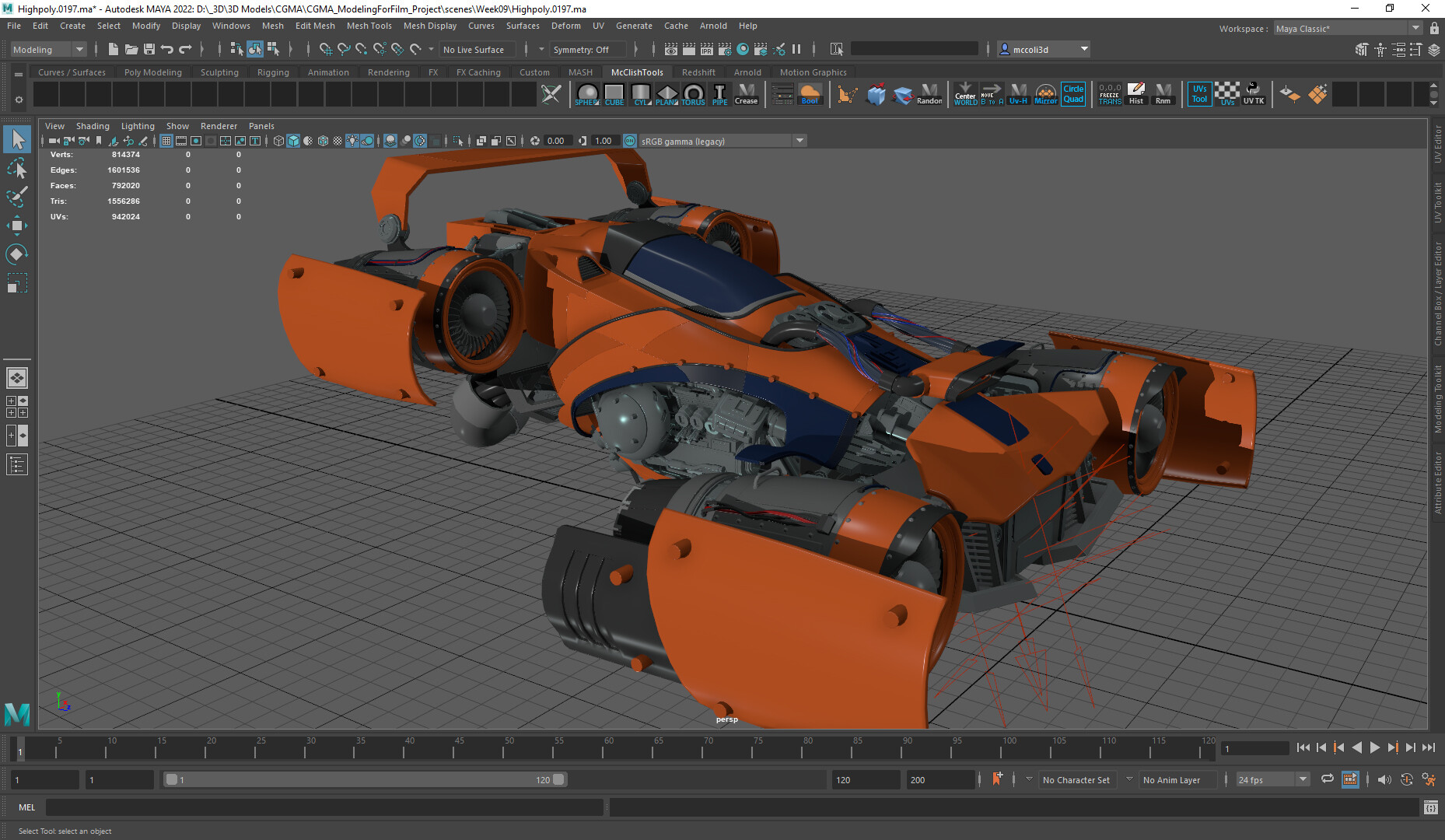The image size is (1445, 840).
Task: Click the Lasso tool in the toolbar
Action: tap(16, 168)
